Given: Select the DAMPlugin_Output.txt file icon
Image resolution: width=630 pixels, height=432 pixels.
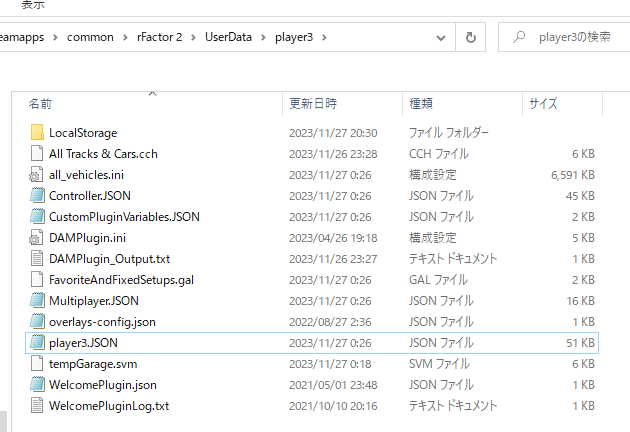Looking at the screenshot, I should (x=37, y=258).
